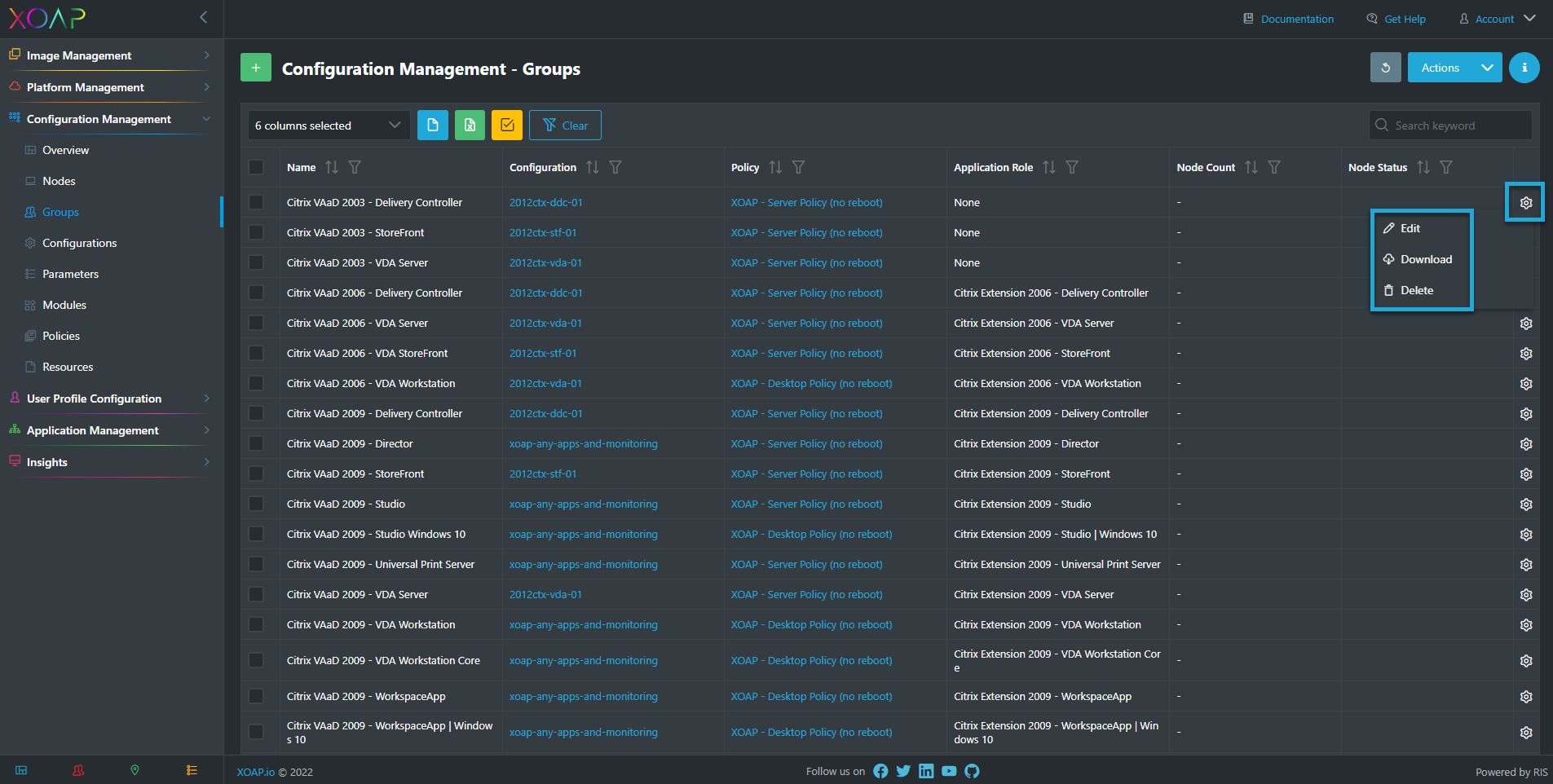Click gear icon for 2003 Delivery Controller row
Screen dimensions: 1553x784
click(x=1526, y=203)
